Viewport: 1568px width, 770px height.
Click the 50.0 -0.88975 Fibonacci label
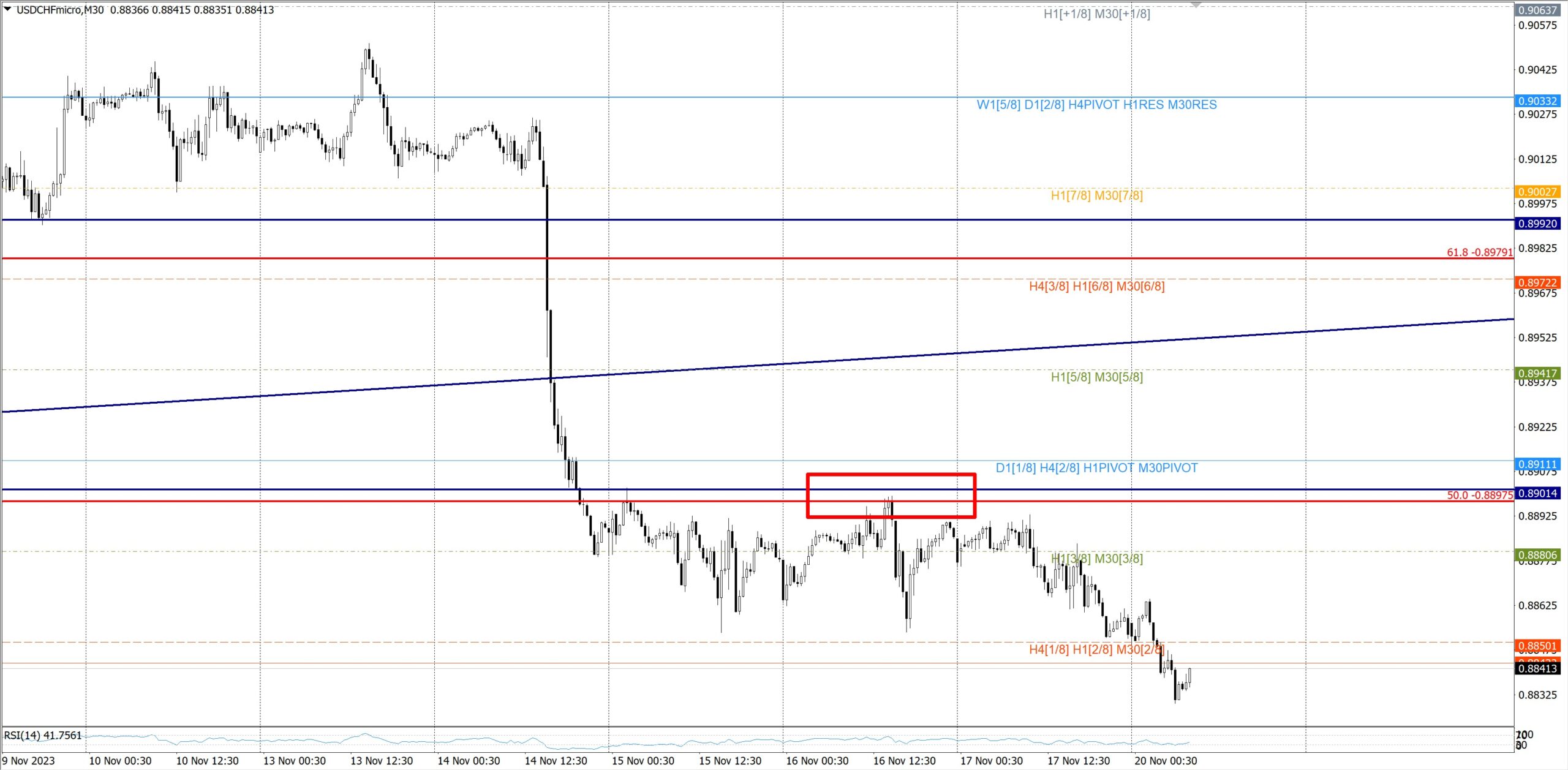(x=1479, y=495)
